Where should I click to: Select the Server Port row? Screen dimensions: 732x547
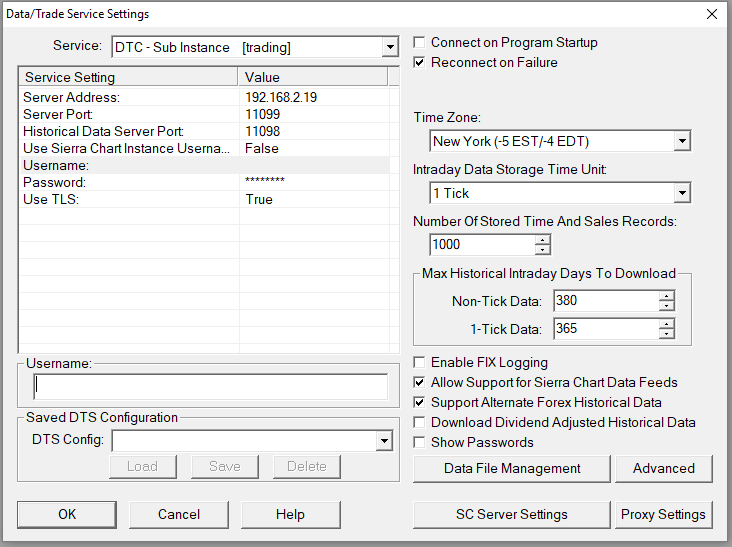(x=204, y=114)
